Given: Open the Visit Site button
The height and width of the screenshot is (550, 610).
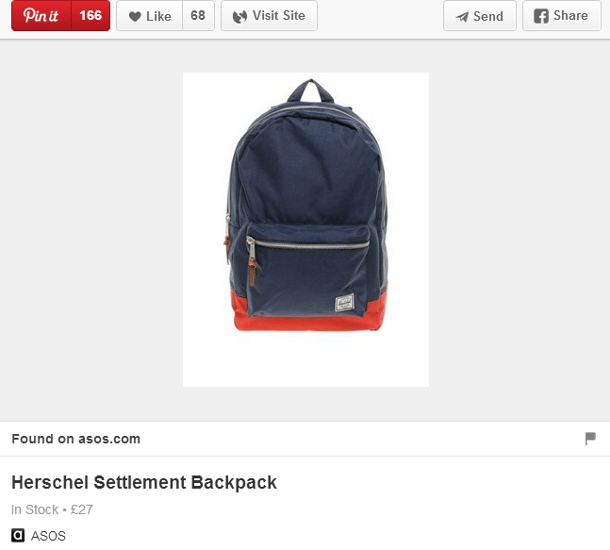Looking at the screenshot, I should (269, 16).
